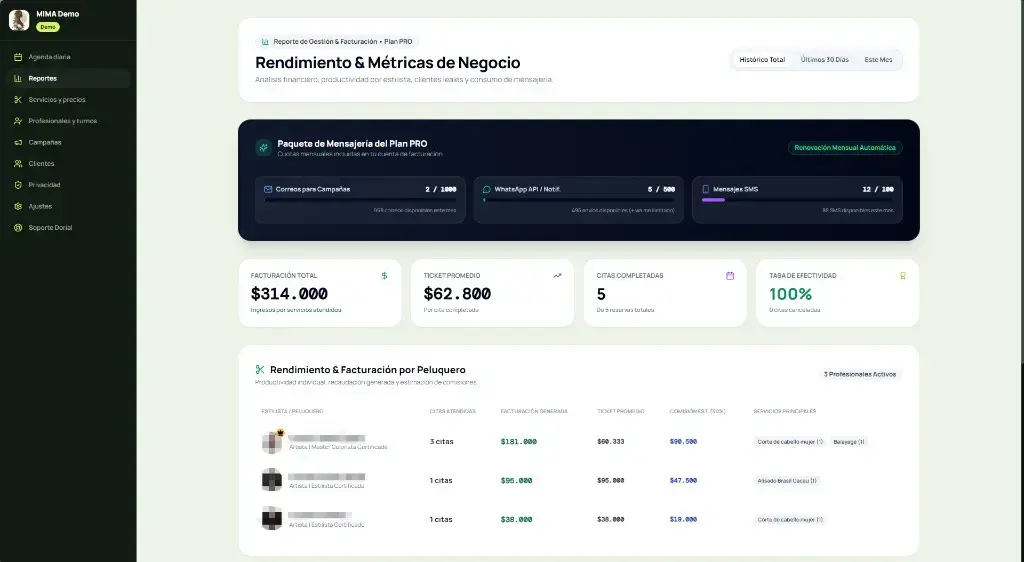Click the Campañas megaphone icon
Viewport: 1024px width, 562px height.
point(18,142)
